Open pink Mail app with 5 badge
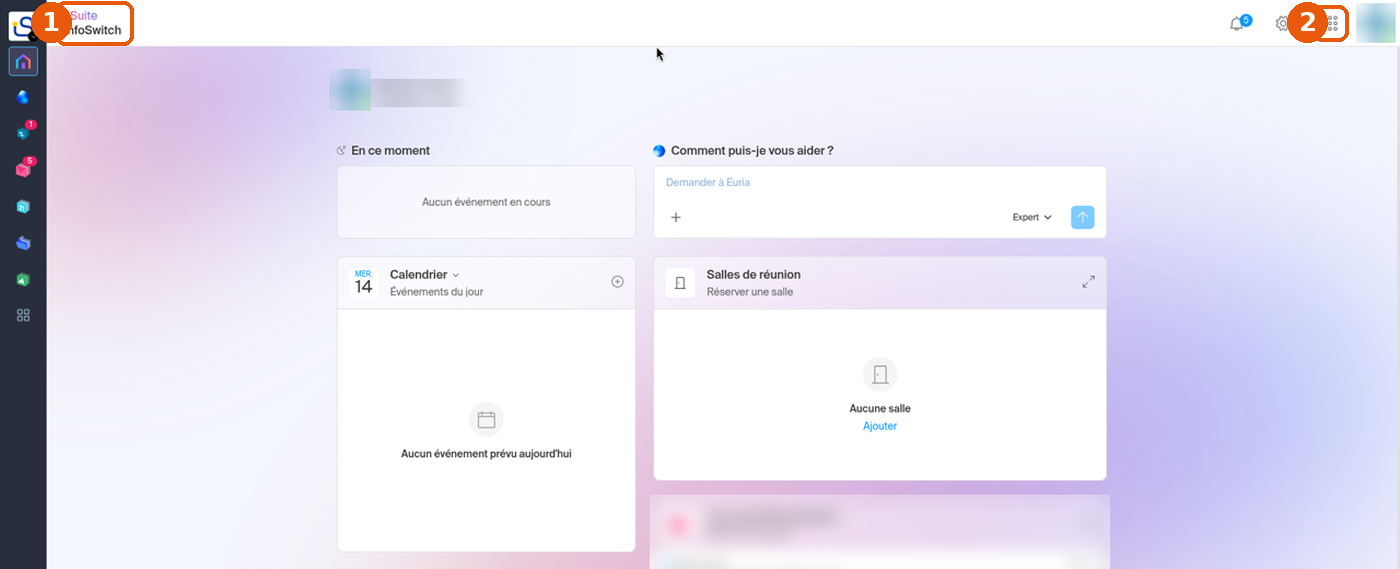1400x569 pixels. (x=23, y=169)
